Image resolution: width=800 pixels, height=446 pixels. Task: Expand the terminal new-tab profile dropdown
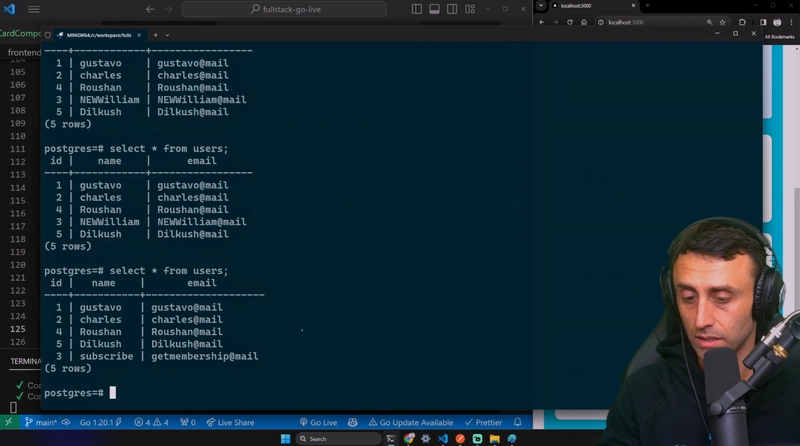point(167,35)
